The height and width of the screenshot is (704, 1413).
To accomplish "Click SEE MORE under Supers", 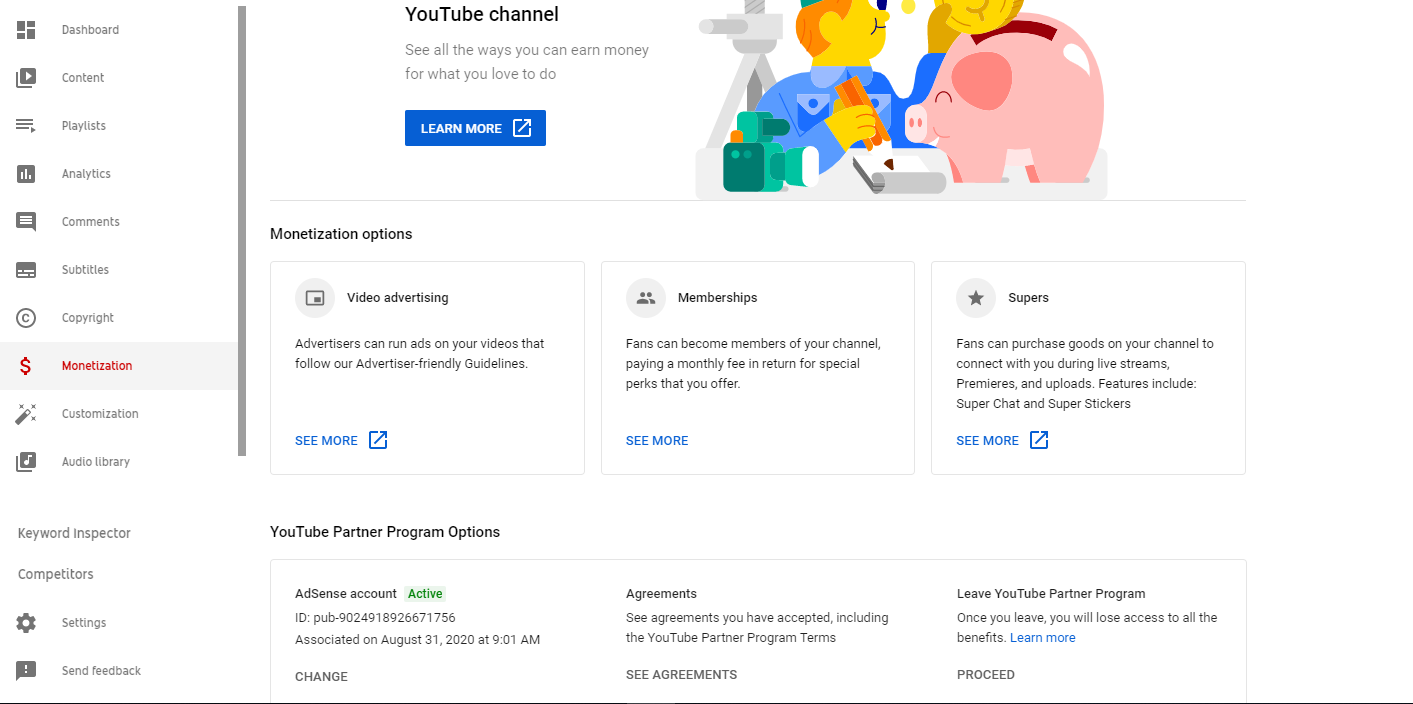I will [987, 440].
